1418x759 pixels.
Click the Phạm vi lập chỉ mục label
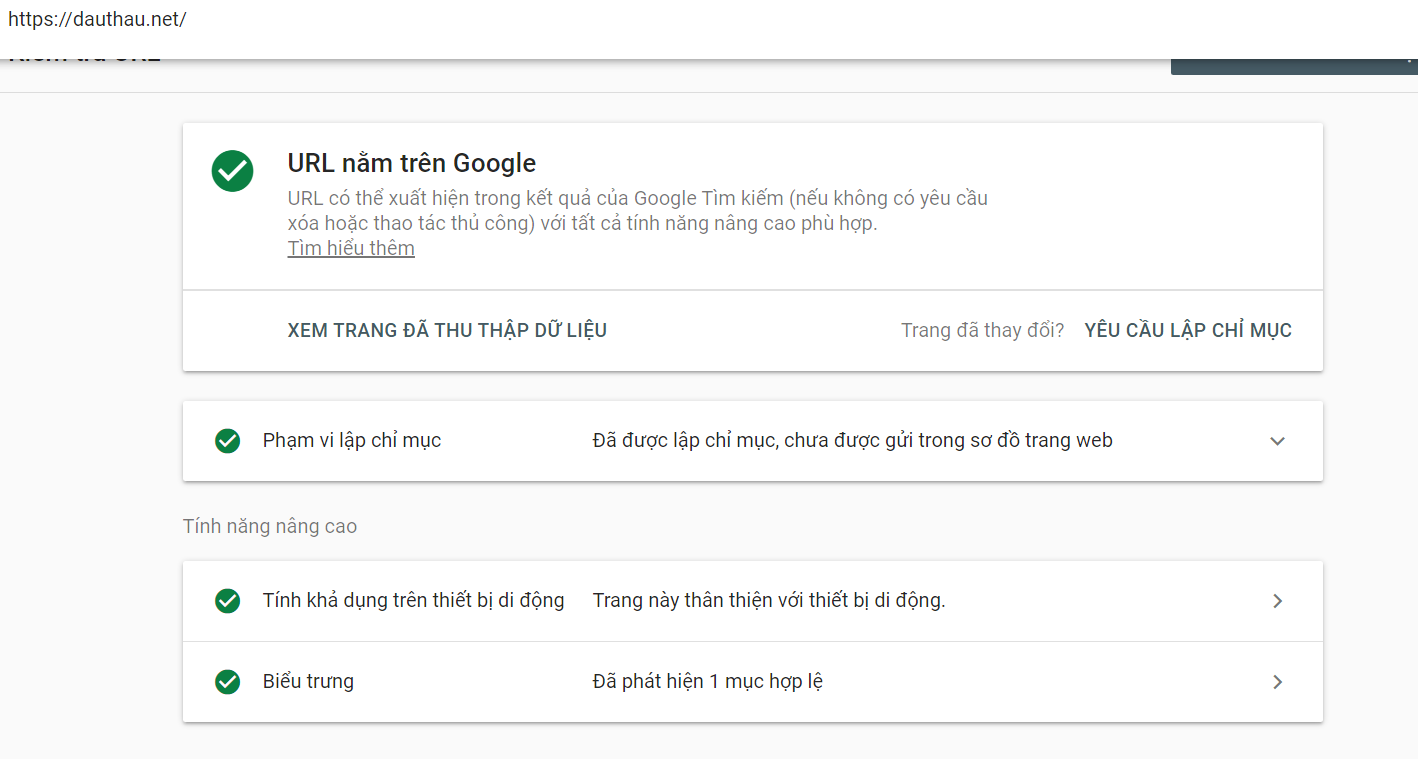tap(352, 441)
